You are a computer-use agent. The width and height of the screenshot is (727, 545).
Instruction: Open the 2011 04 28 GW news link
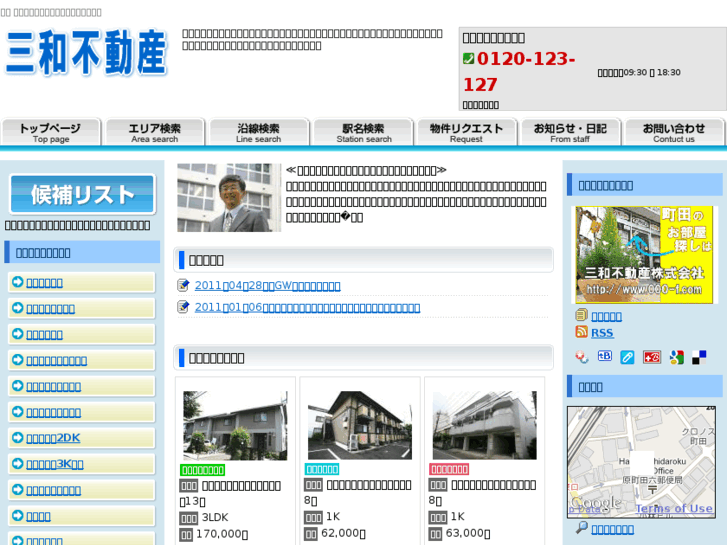[x=268, y=285]
